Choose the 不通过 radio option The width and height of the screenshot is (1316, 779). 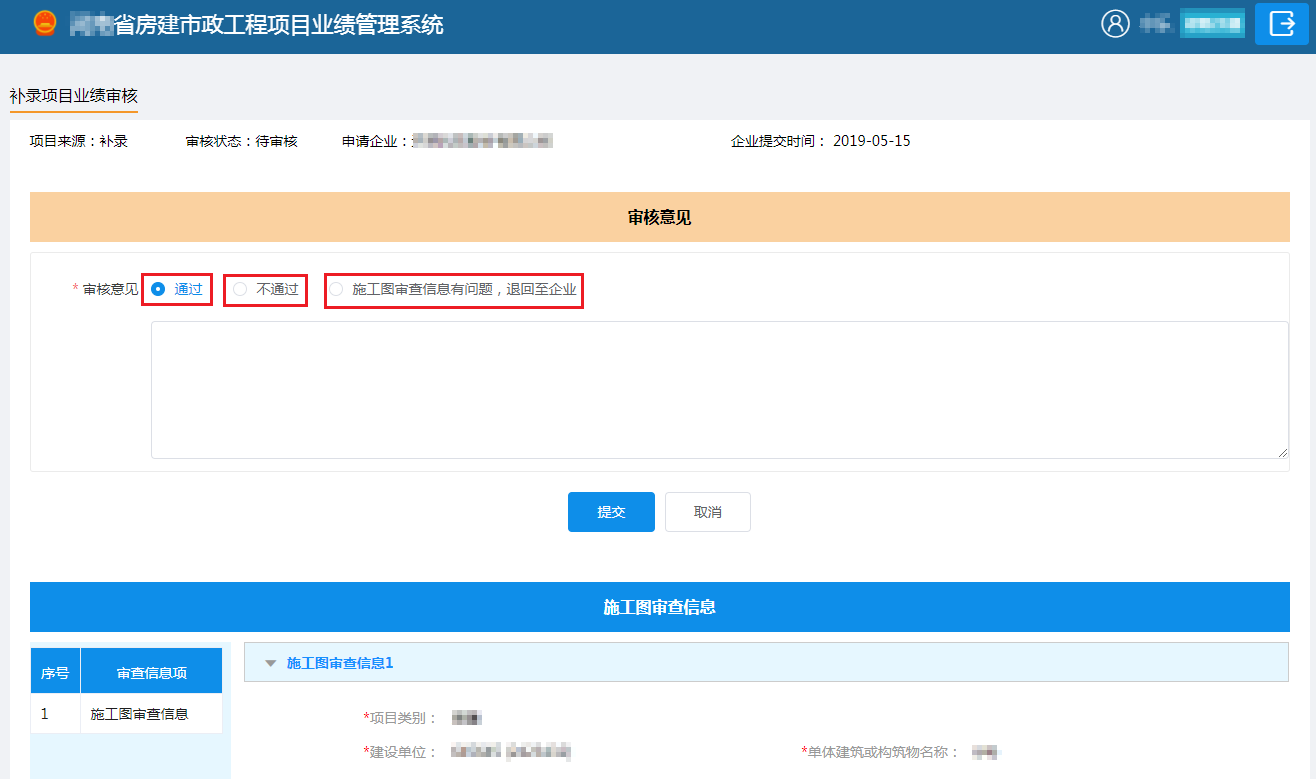point(240,289)
